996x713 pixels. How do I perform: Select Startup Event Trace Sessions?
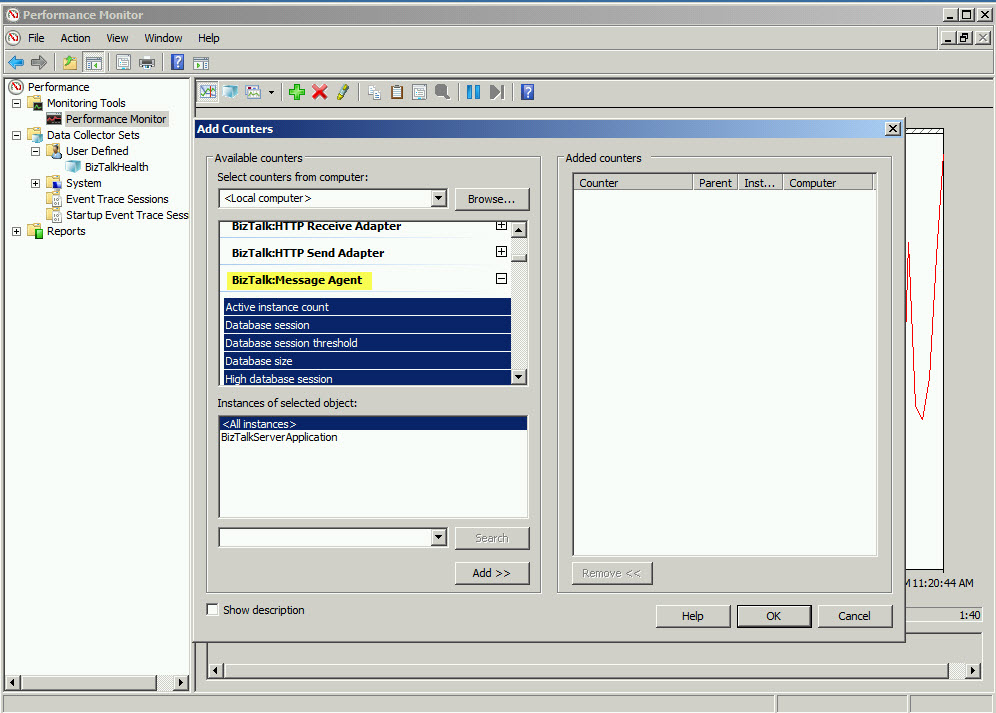click(127, 215)
